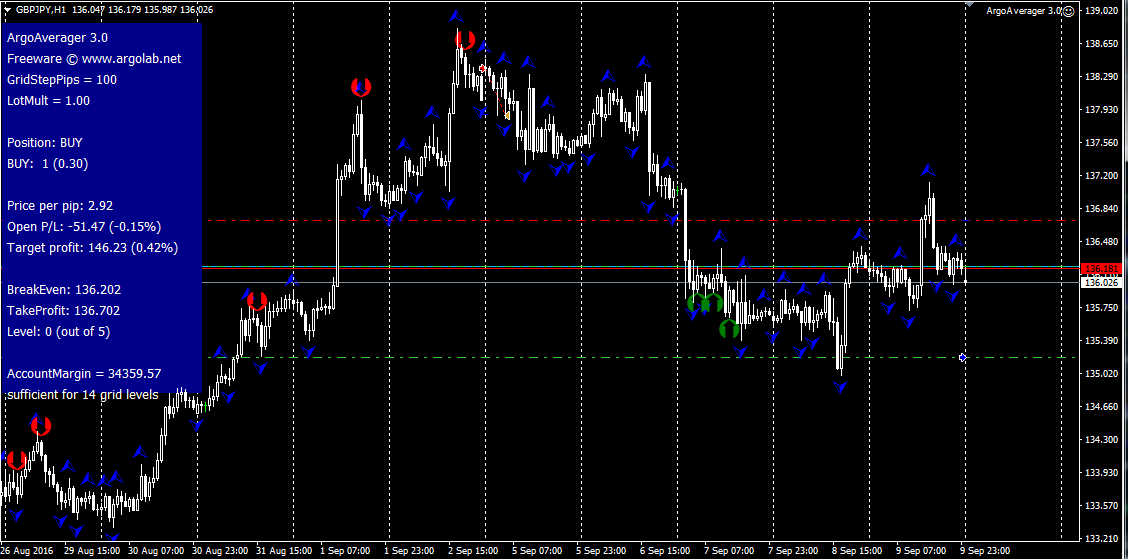Image resolution: width=1128 pixels, height=559 pixels.
Task: Select the green dash-dot line near 135.20
Action: click(640, 358)
